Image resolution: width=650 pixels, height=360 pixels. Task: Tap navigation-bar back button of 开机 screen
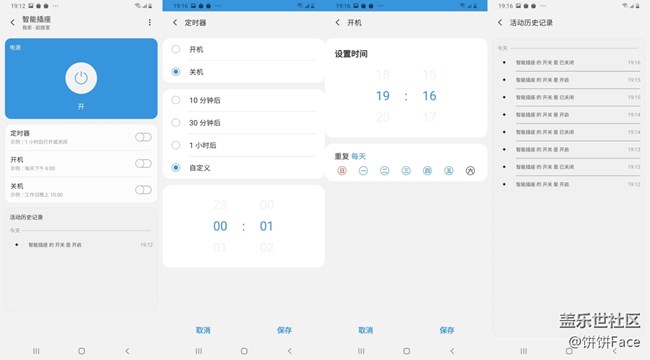coord(452,351)
